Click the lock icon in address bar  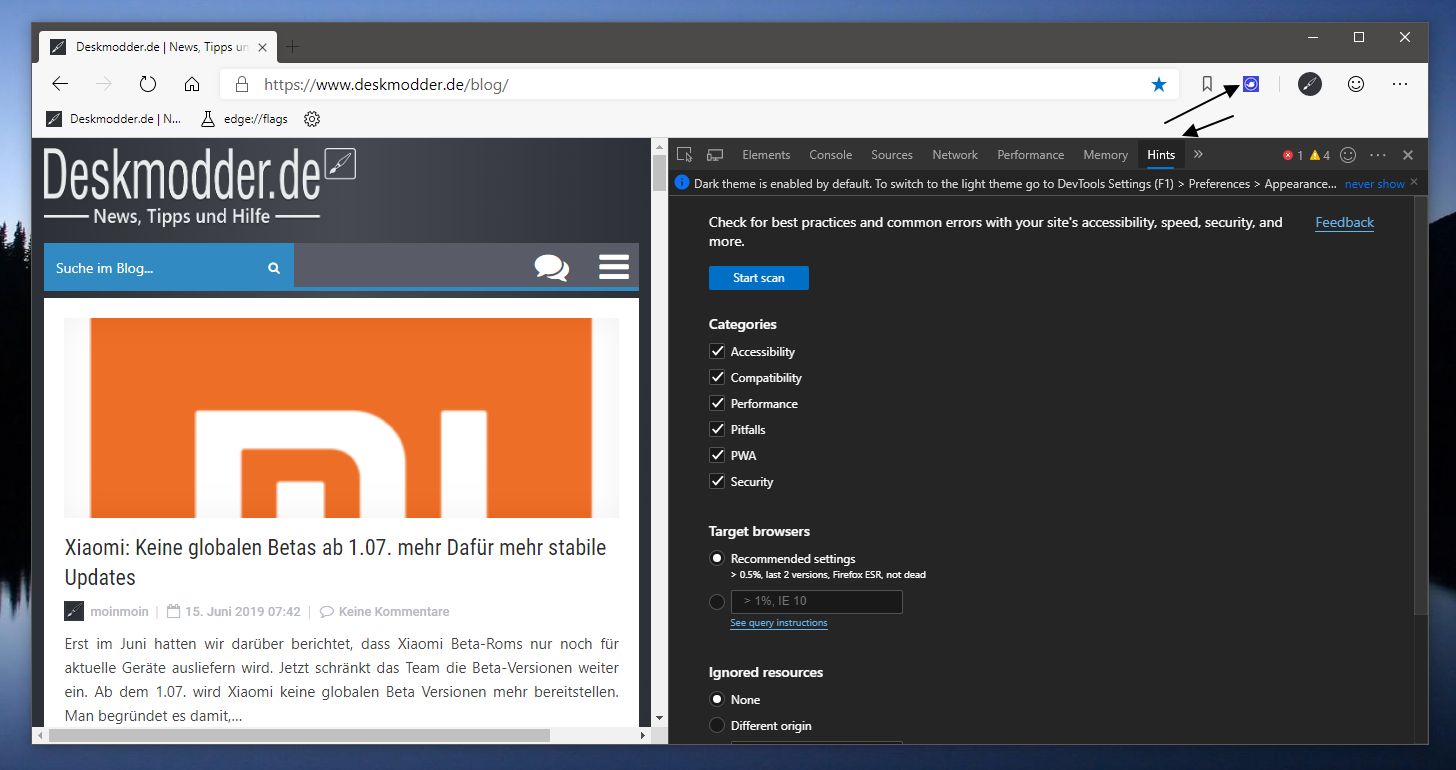pyautogui.click(x=241, y=85)
